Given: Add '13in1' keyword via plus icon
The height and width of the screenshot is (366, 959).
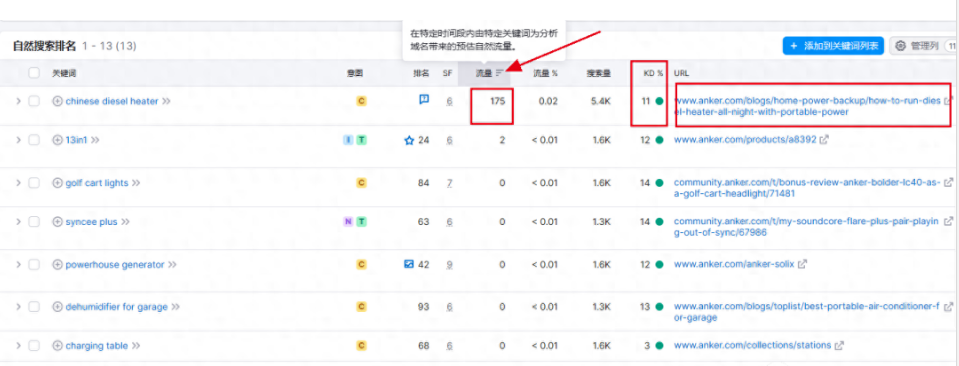Looking at the screenshot, I should coord(57,140).
